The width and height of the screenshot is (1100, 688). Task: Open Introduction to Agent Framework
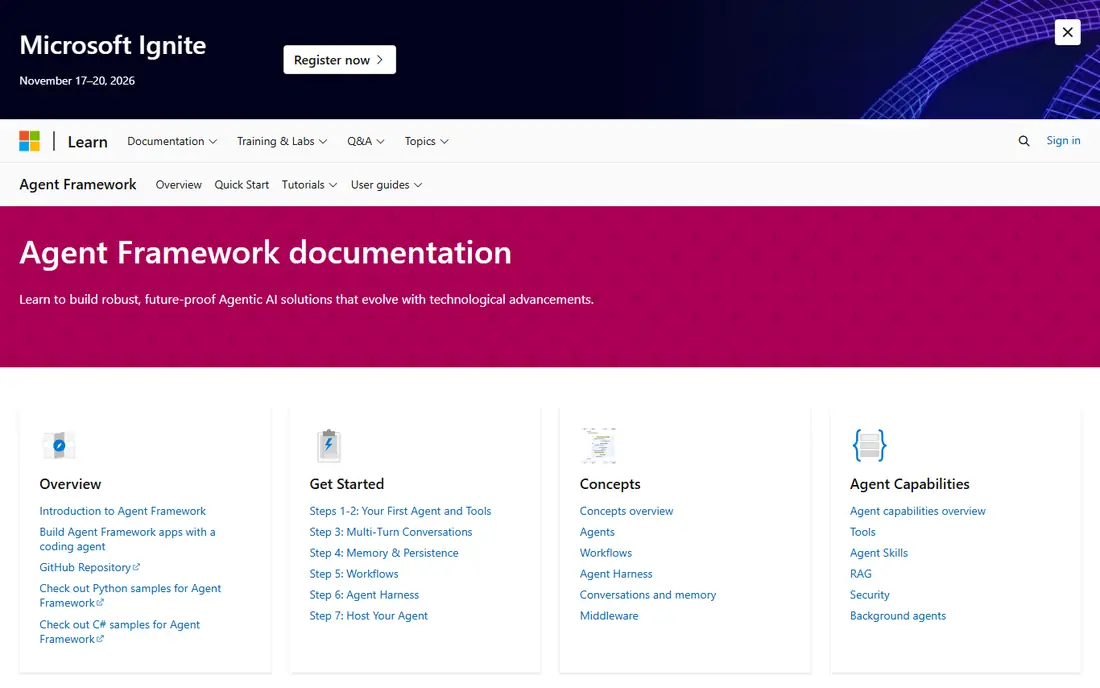pos(123,511)
